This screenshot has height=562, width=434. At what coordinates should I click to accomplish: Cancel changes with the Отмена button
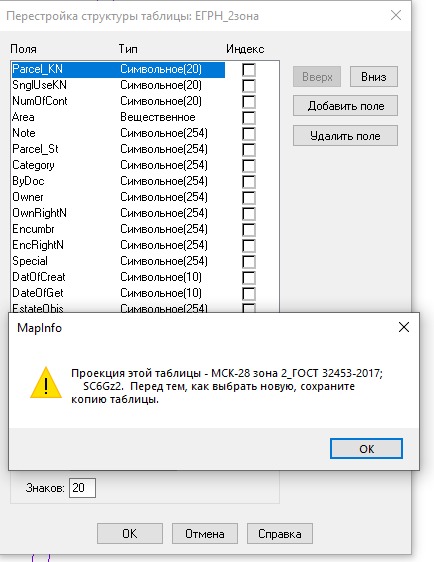click(205, 534)
